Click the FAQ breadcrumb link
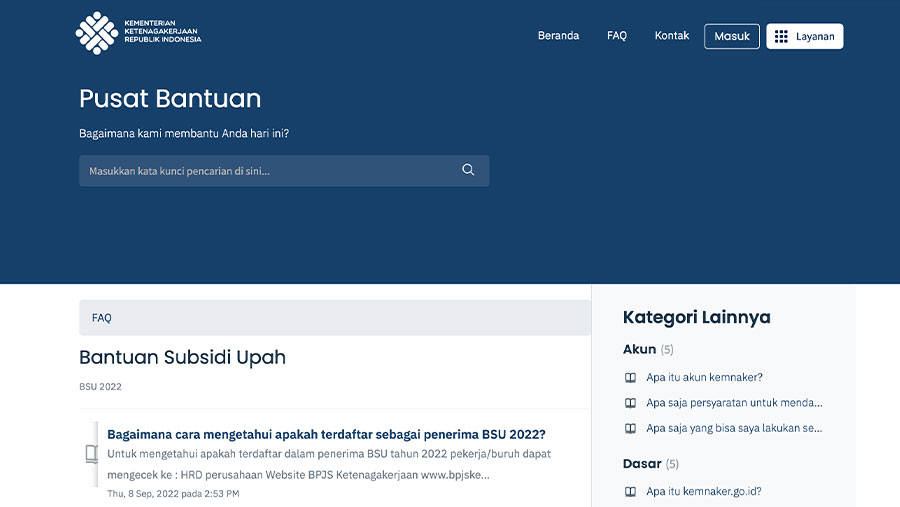900x507 pixels. pos(102,318)
